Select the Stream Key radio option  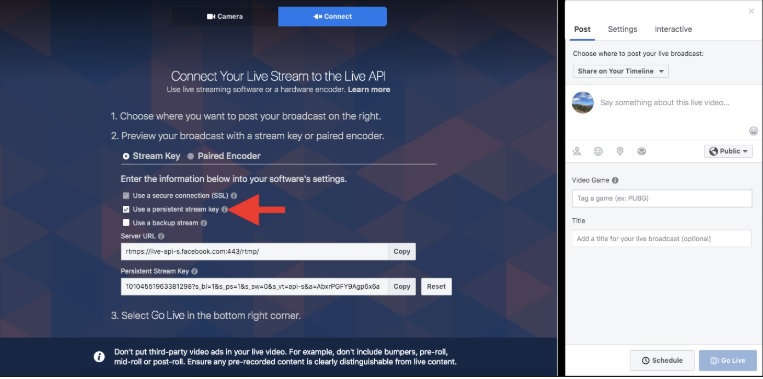point(126,156)
